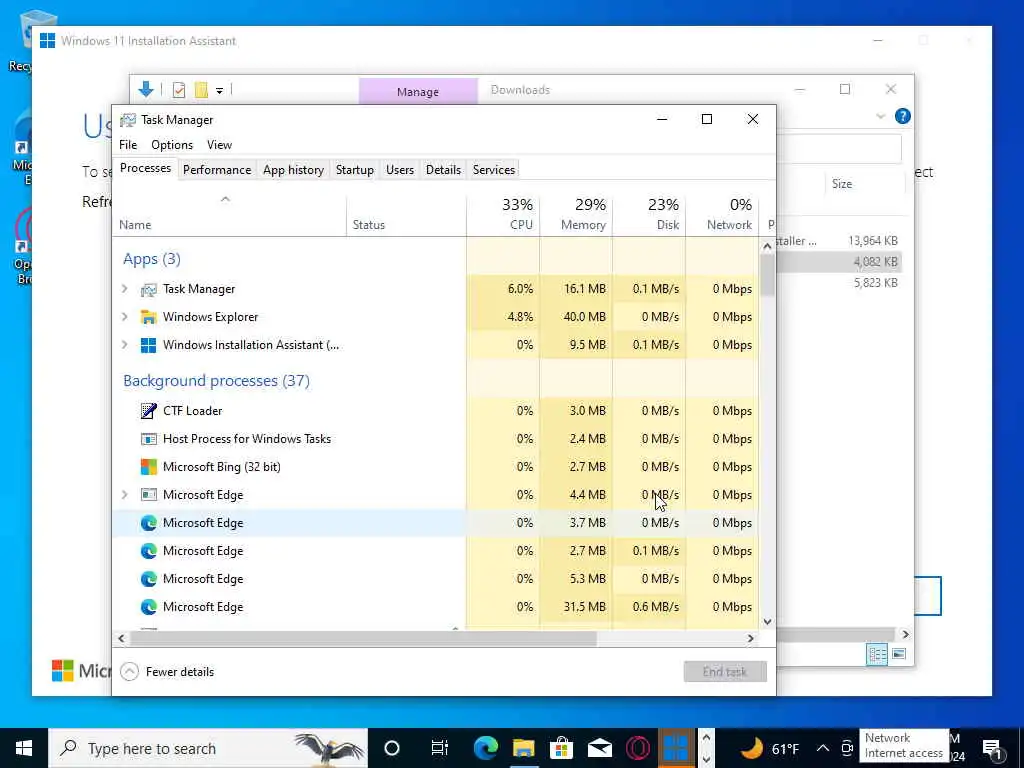
Task: Sort processes by Network column
Action: [722, 214]
